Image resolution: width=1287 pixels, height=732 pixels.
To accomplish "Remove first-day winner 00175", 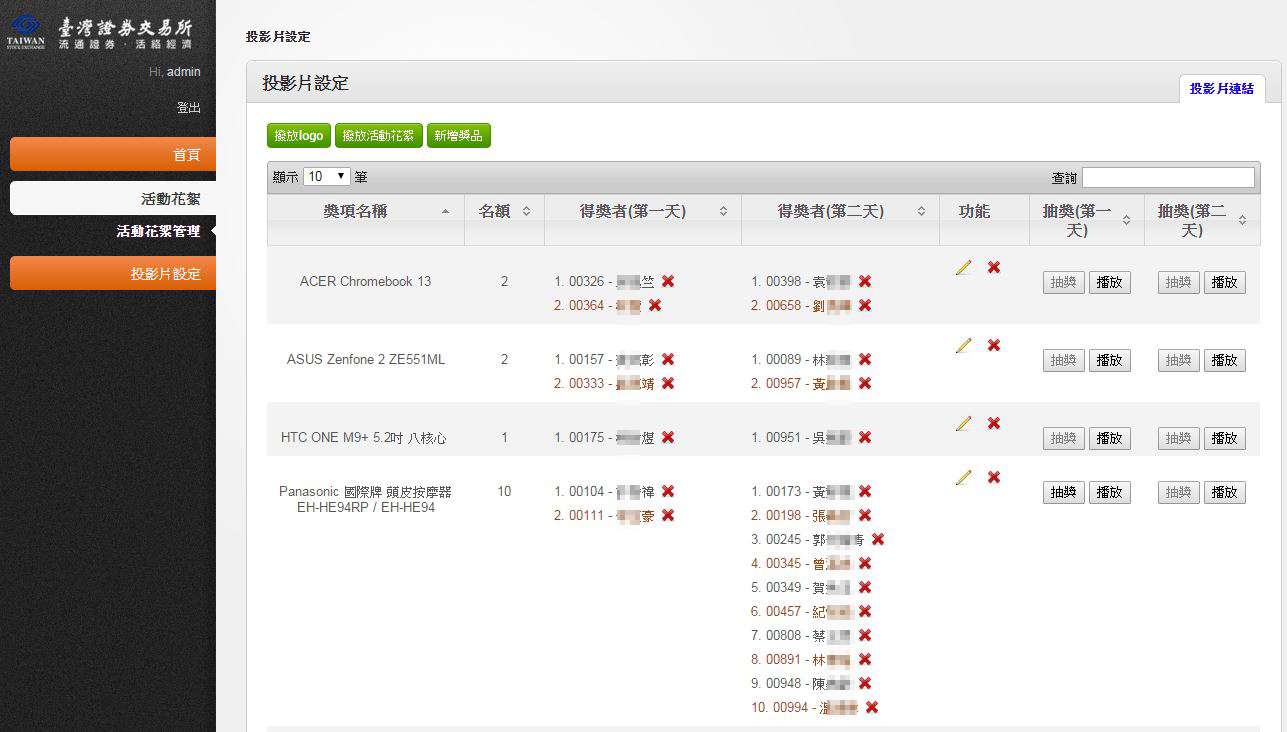I will click(x=668, y=437).
